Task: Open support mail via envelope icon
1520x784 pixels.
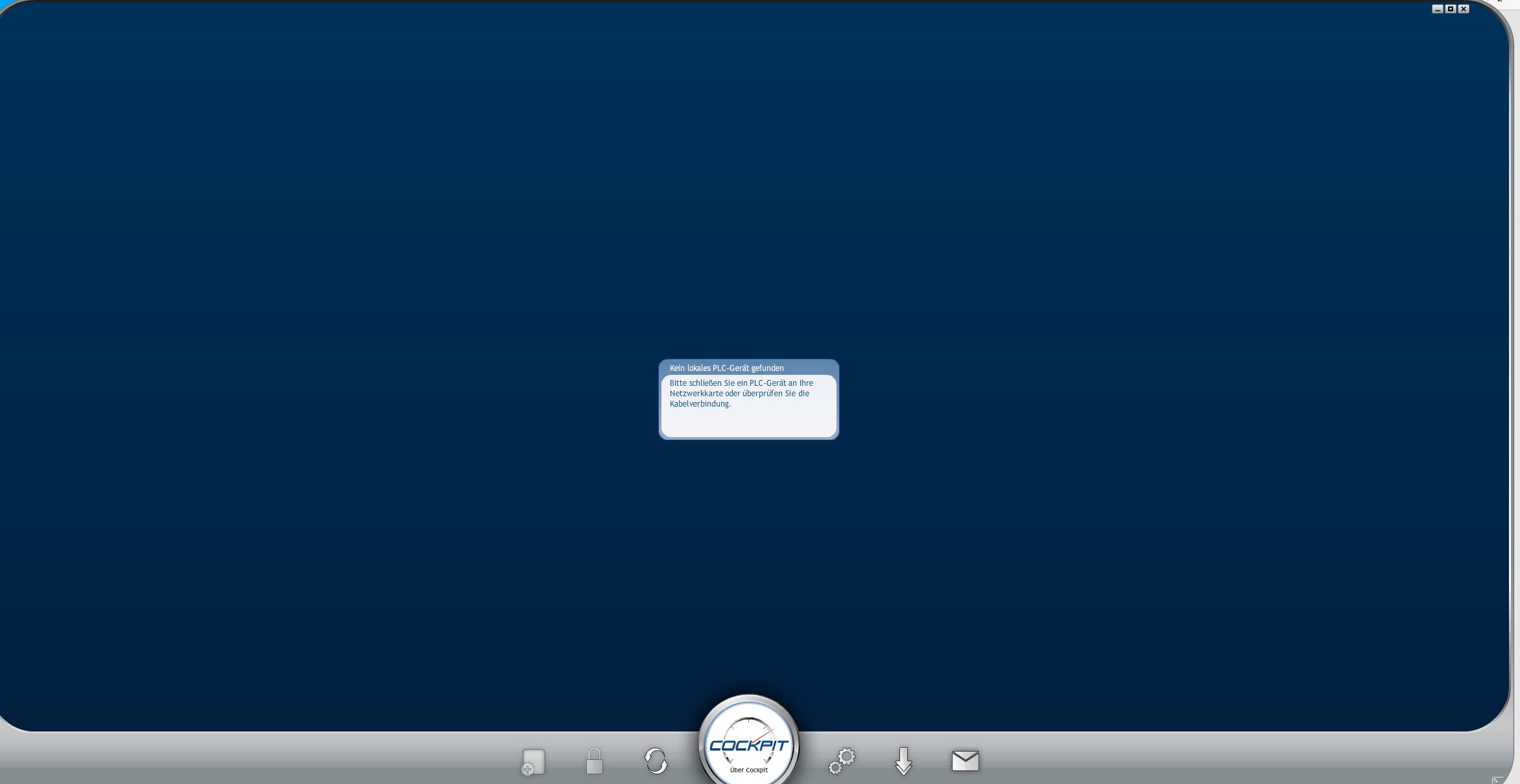Action: 965,761
